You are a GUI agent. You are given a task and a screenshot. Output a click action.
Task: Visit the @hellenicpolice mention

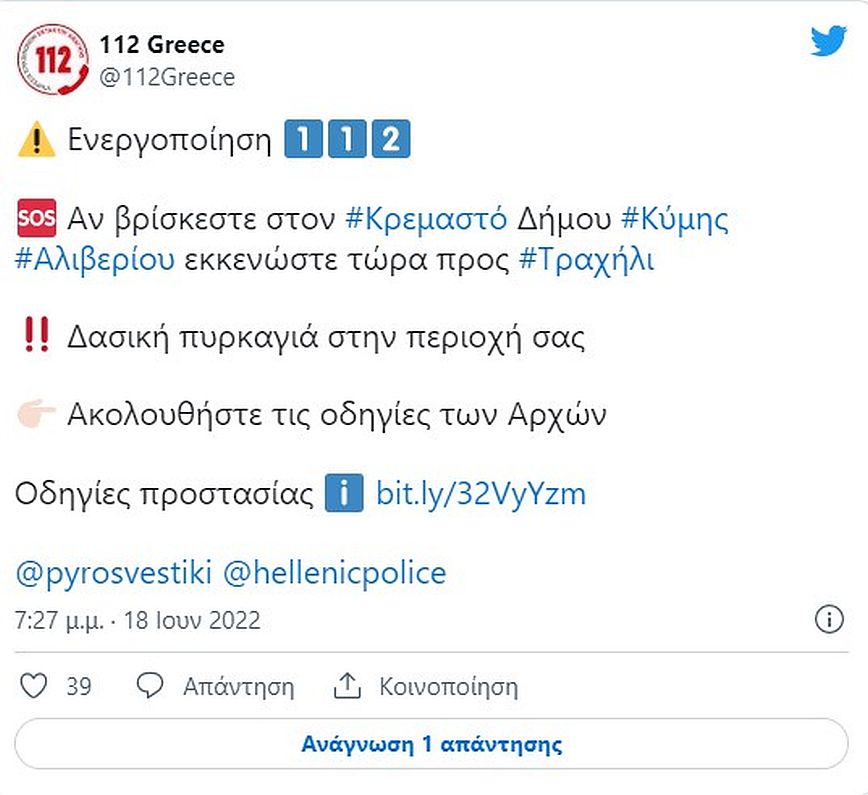coord(334,574)
